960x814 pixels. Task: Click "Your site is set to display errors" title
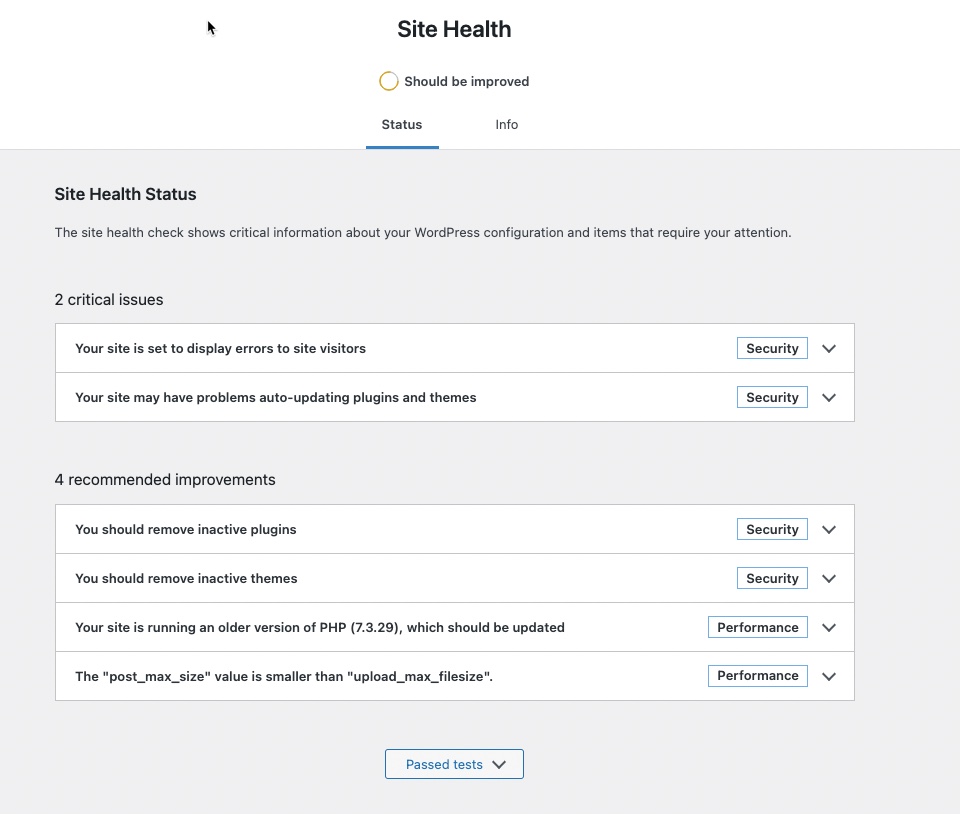tap(220, 349)
